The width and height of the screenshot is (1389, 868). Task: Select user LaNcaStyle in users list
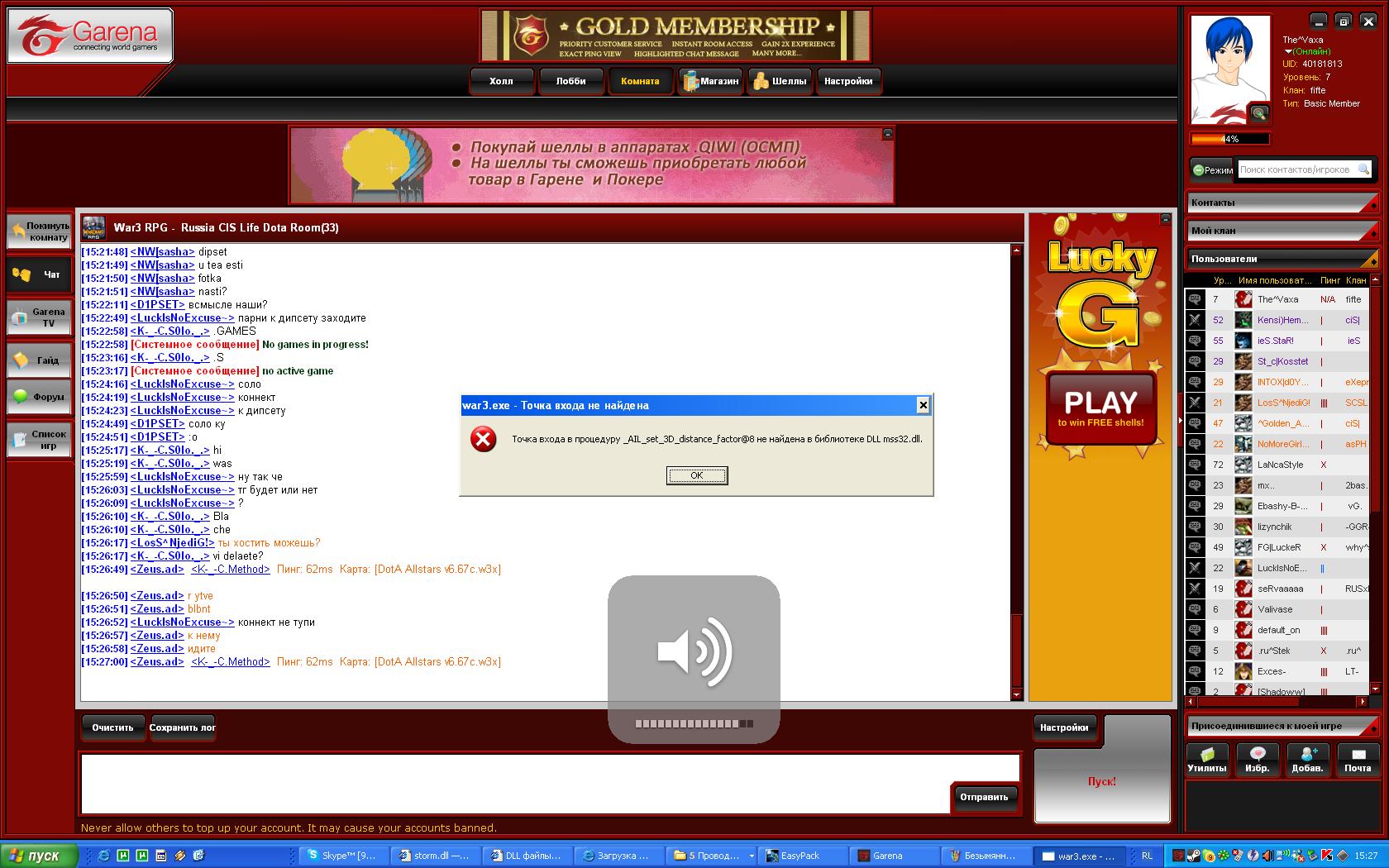click(x=1277, y=465)
